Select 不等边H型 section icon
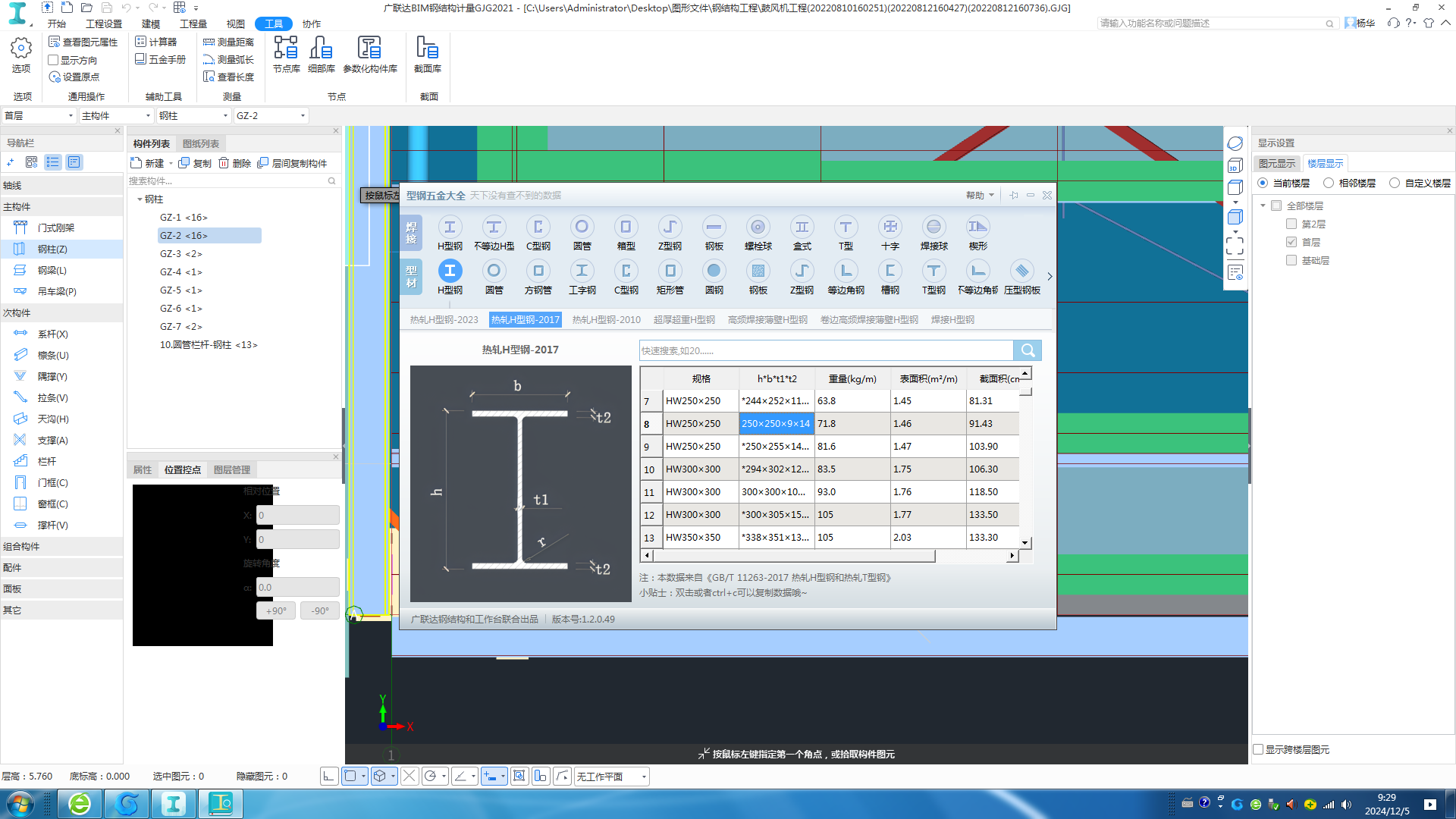This screenshot has width=1456, height=819. click(494, 233)
